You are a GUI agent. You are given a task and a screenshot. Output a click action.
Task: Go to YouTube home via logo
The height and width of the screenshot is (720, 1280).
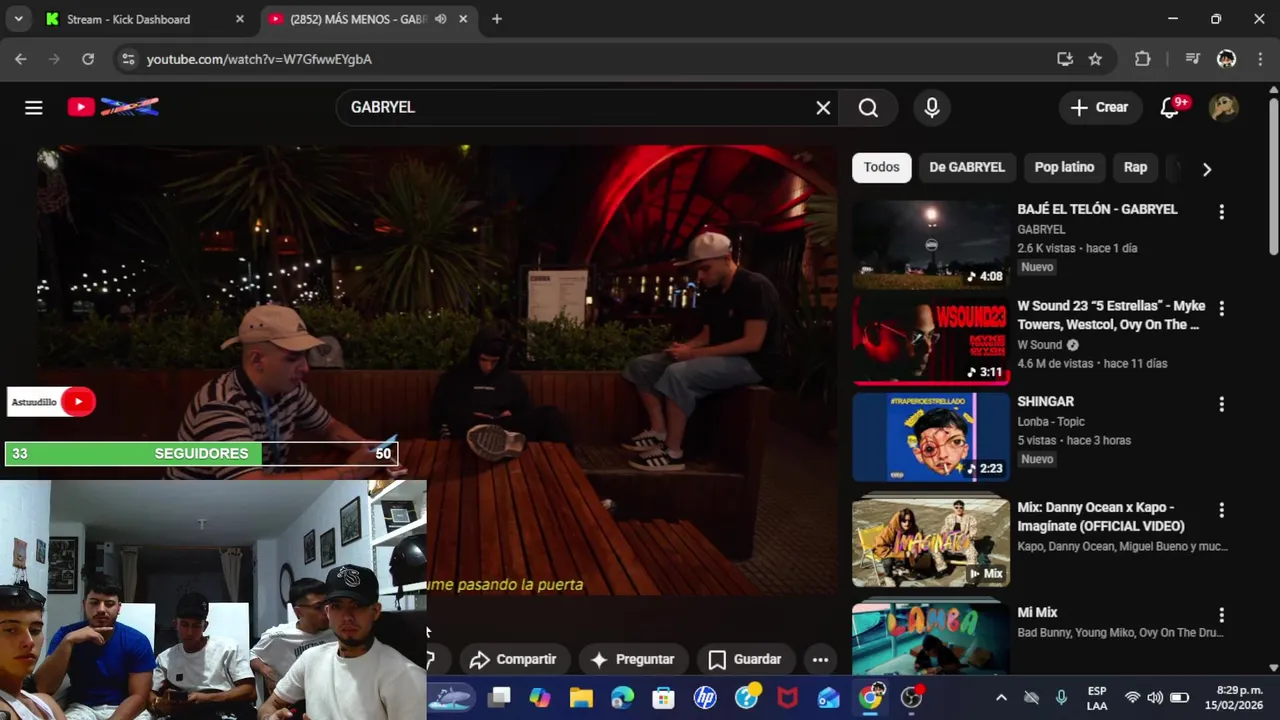pyautogui.click(x=113, y=107)
